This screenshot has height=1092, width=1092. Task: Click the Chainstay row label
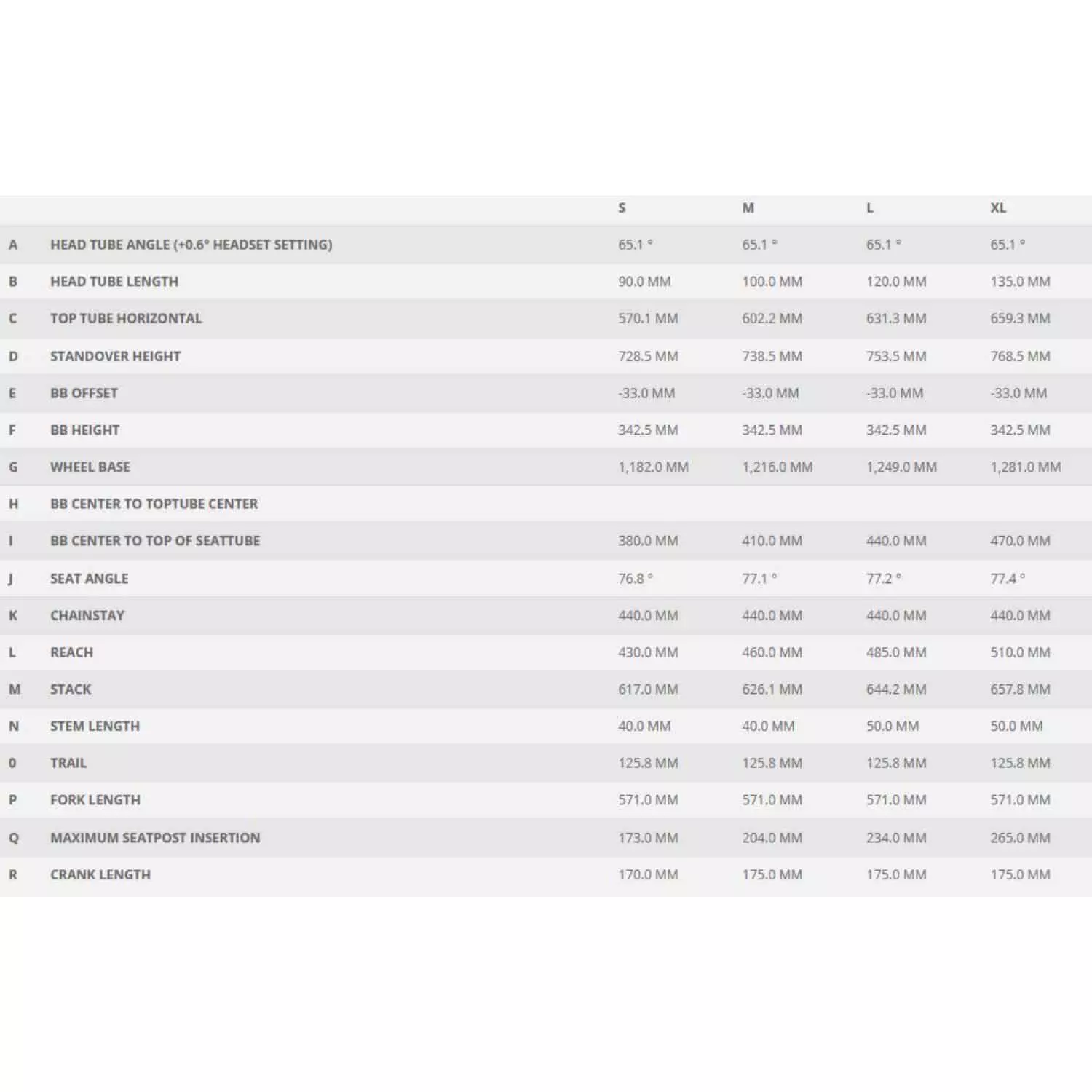click(87, 615)
